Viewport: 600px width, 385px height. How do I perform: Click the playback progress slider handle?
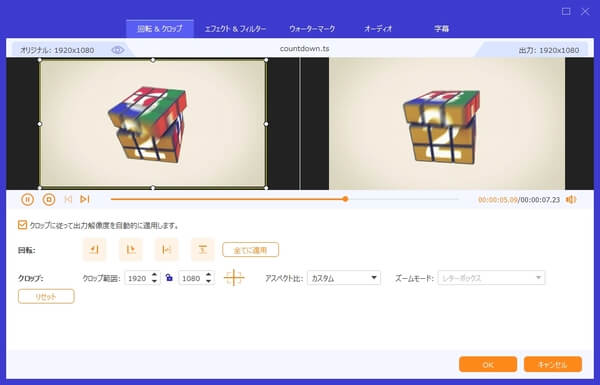345,199
